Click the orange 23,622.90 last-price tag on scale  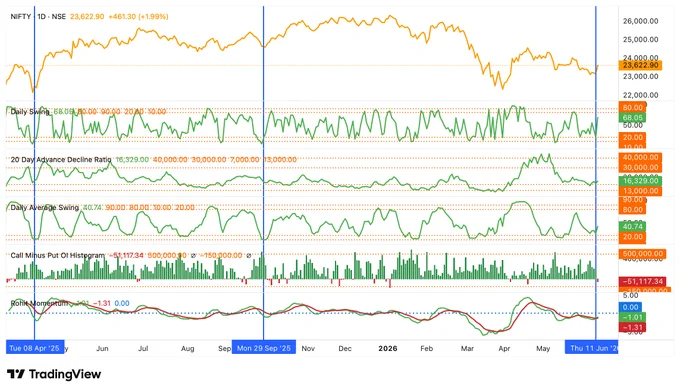[x=640, y=65]
